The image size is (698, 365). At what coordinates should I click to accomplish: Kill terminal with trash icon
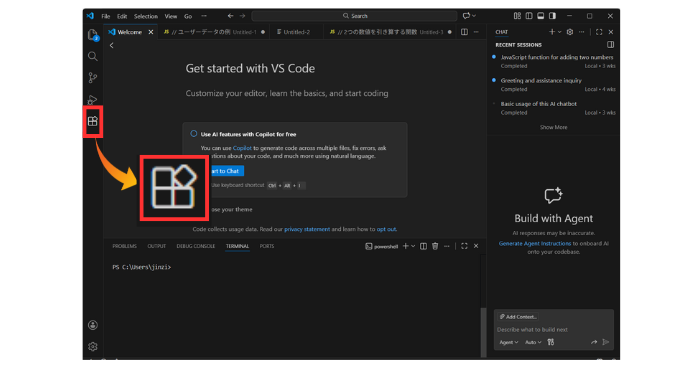(435, 246)
